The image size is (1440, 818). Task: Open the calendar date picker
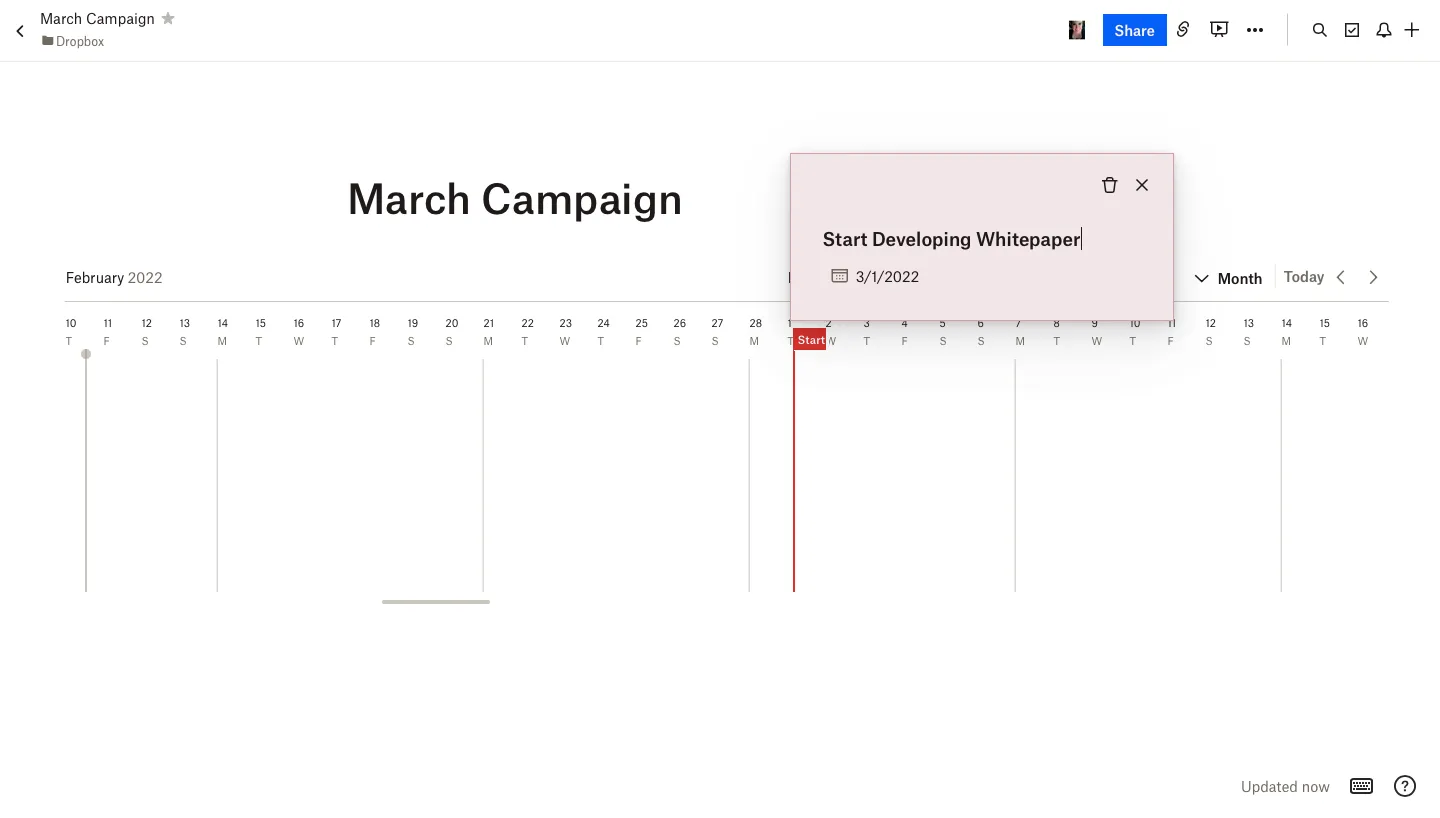click(839, 276)
